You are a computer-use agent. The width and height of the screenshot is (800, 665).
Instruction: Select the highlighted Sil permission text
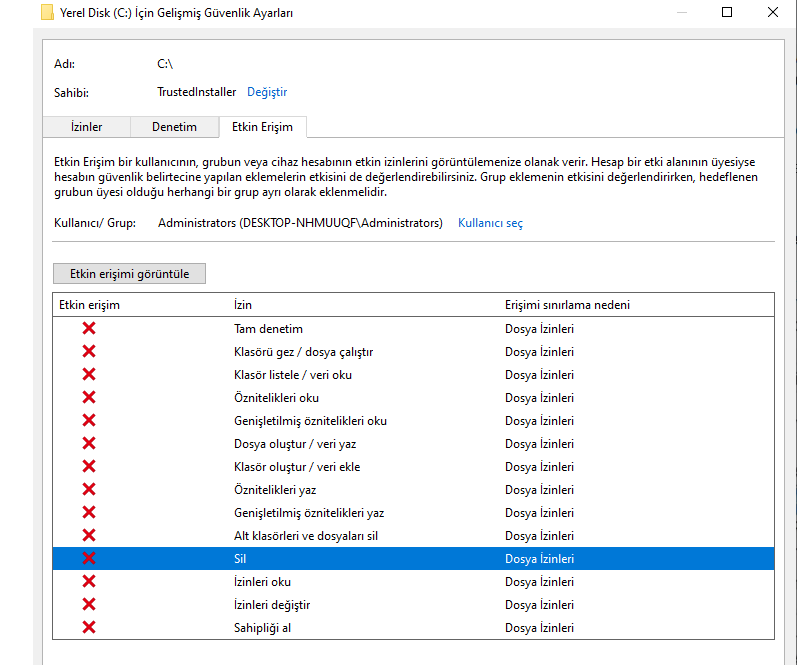point(240,558)
